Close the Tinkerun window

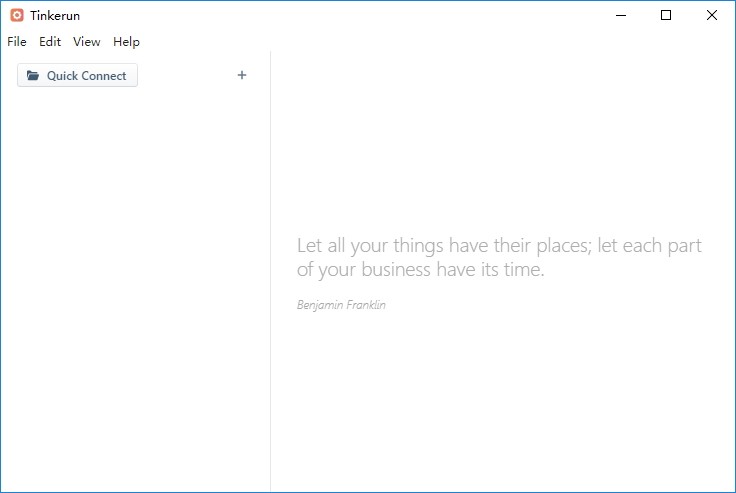[712, 15]
